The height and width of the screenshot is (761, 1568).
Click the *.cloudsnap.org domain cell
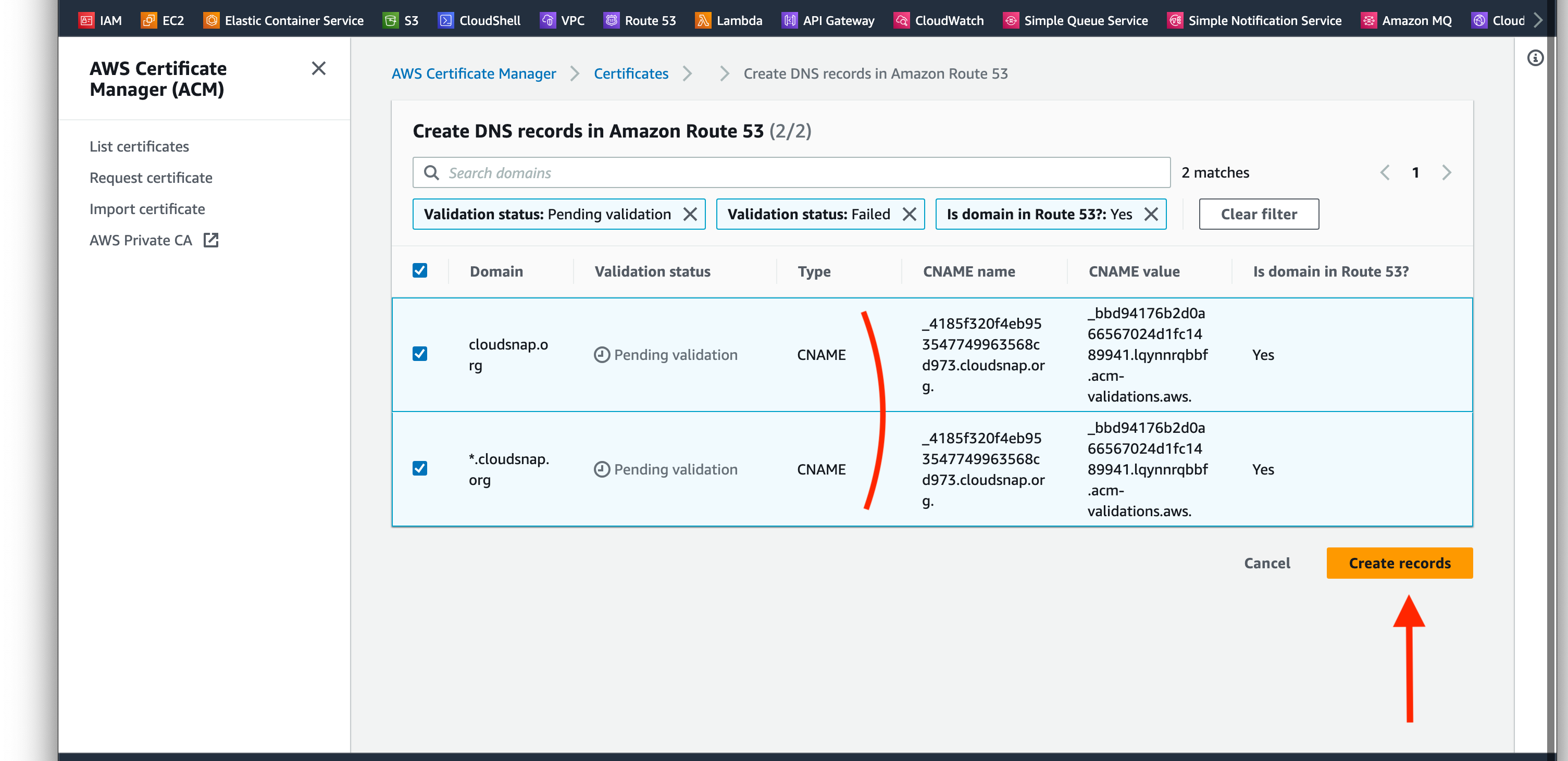tap(509, 469)
